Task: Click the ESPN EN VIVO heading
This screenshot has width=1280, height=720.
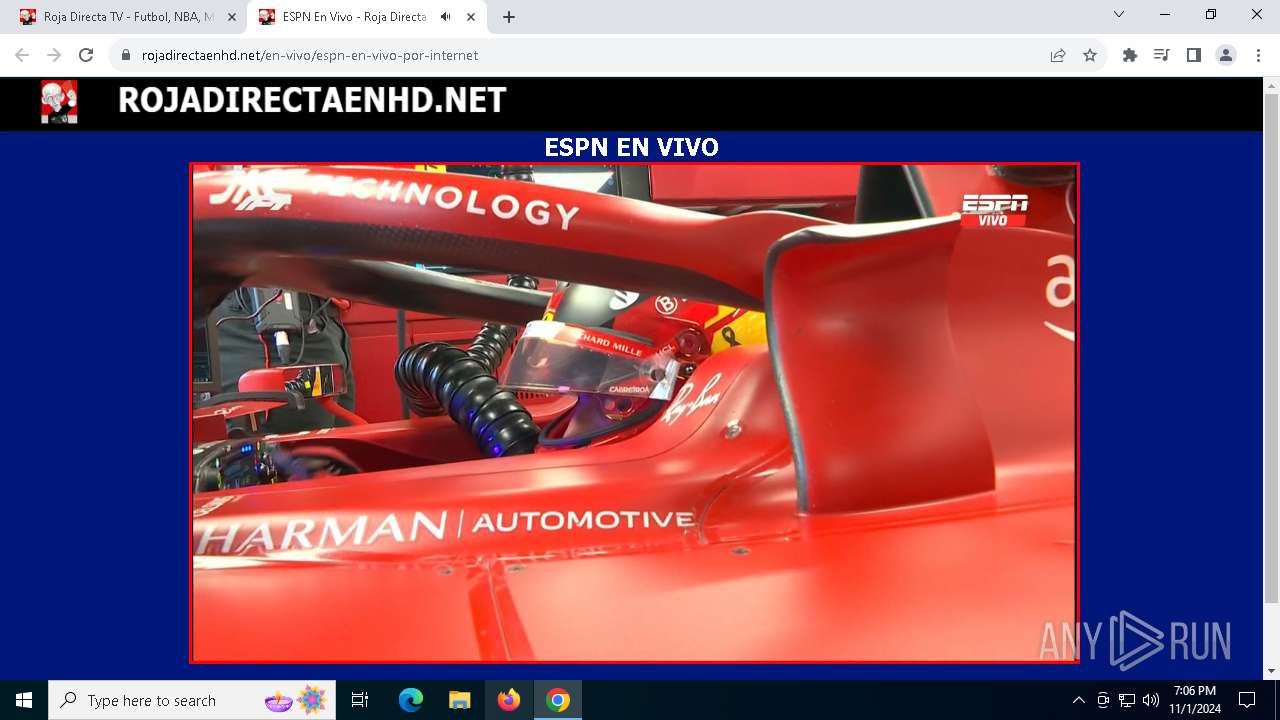Action: 631,147
